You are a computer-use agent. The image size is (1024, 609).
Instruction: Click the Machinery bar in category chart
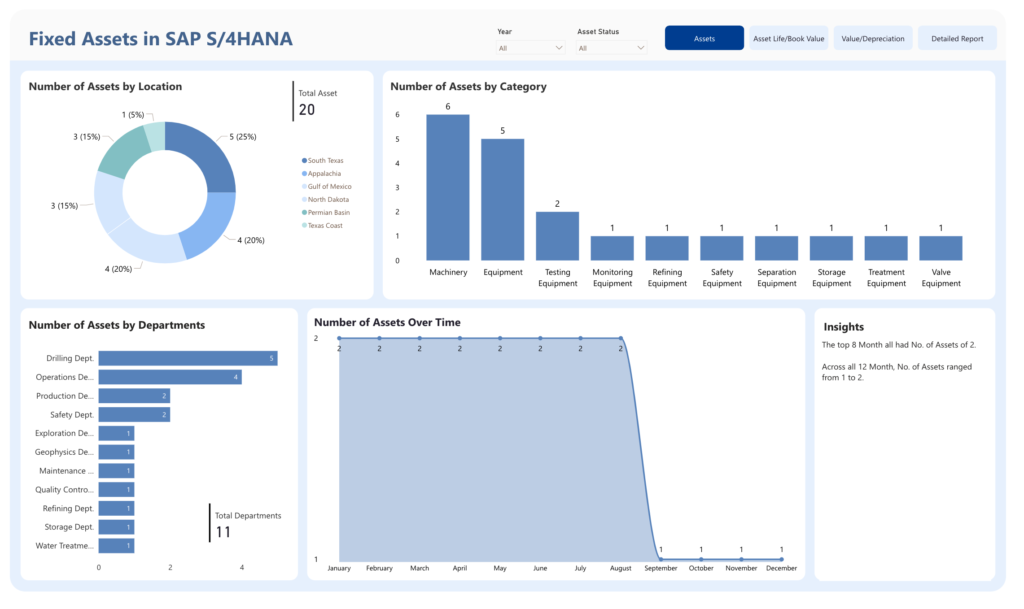(x=448, y=187)
